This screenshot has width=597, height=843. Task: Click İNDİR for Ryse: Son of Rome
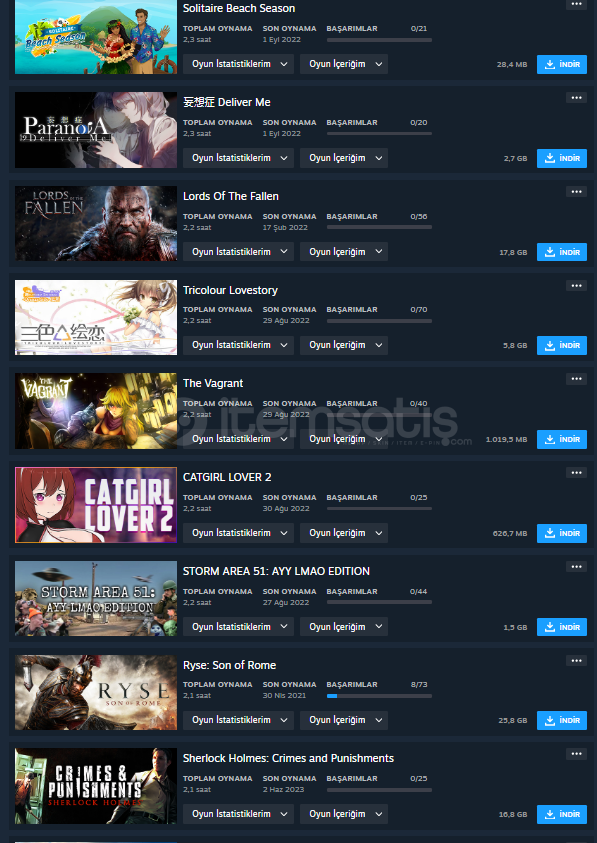[x=562, y=720]
